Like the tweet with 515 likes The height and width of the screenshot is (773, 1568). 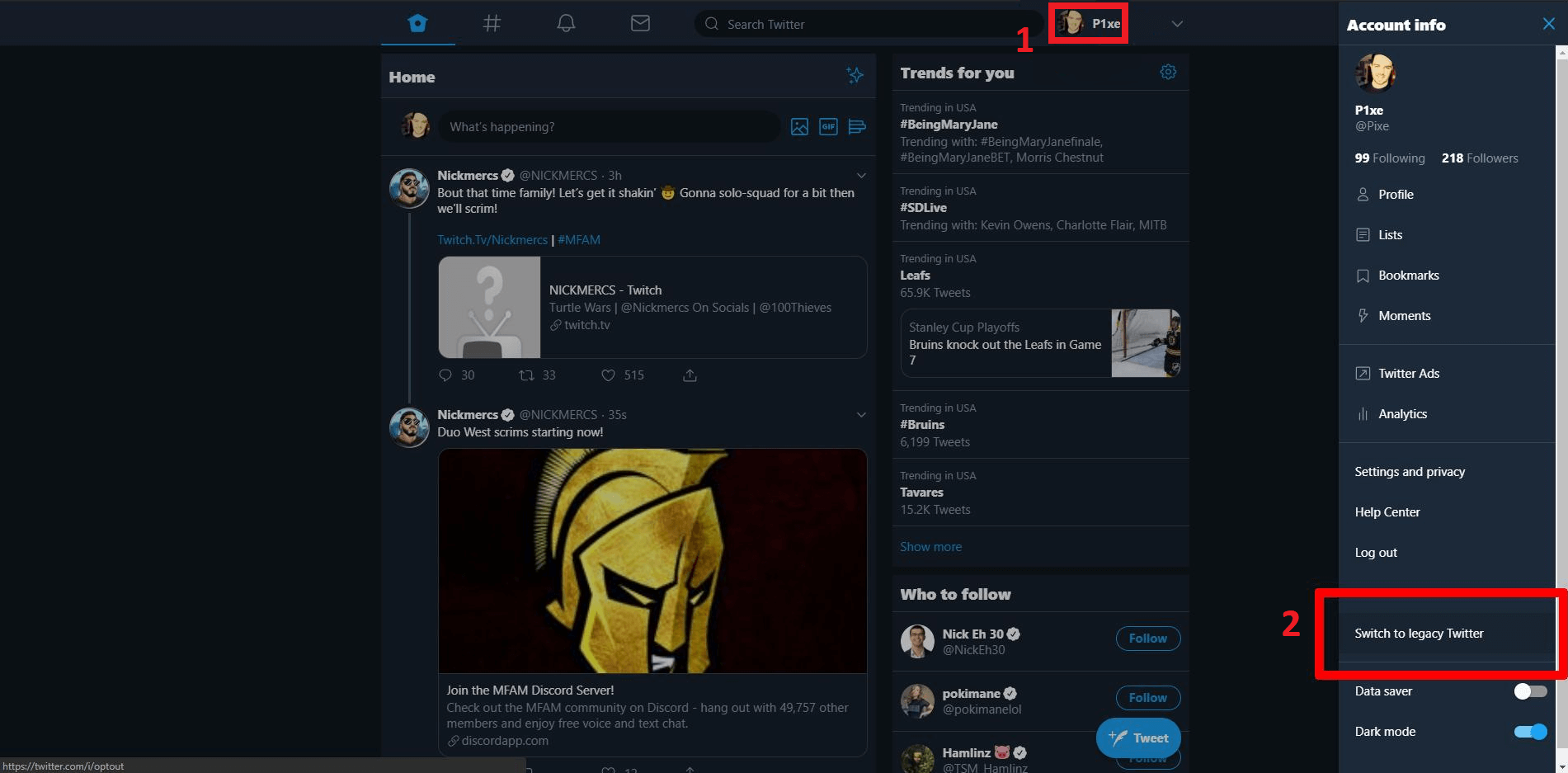(608, 375)
